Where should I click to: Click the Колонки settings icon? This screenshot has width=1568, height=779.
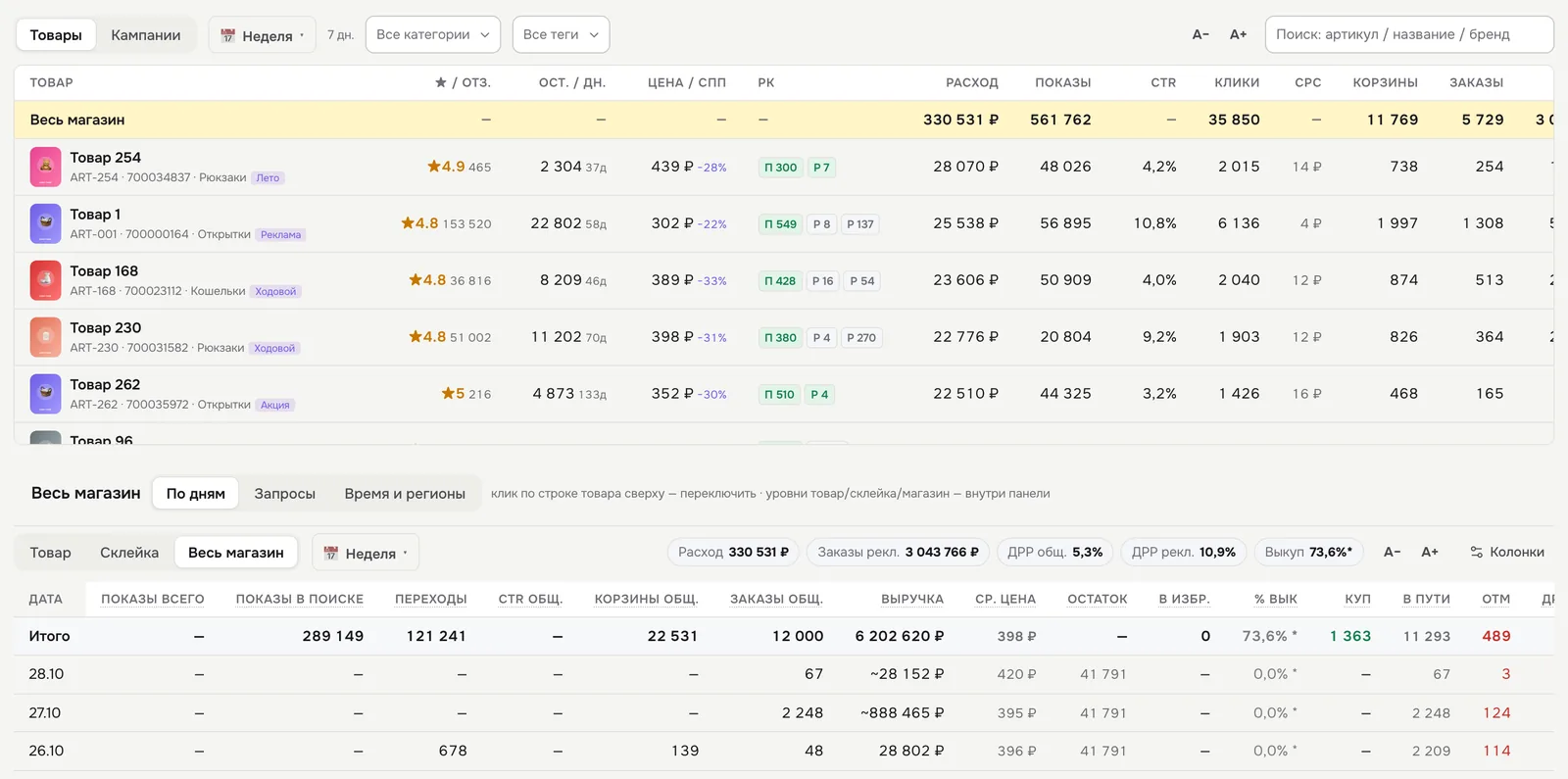click(1477, 553)
